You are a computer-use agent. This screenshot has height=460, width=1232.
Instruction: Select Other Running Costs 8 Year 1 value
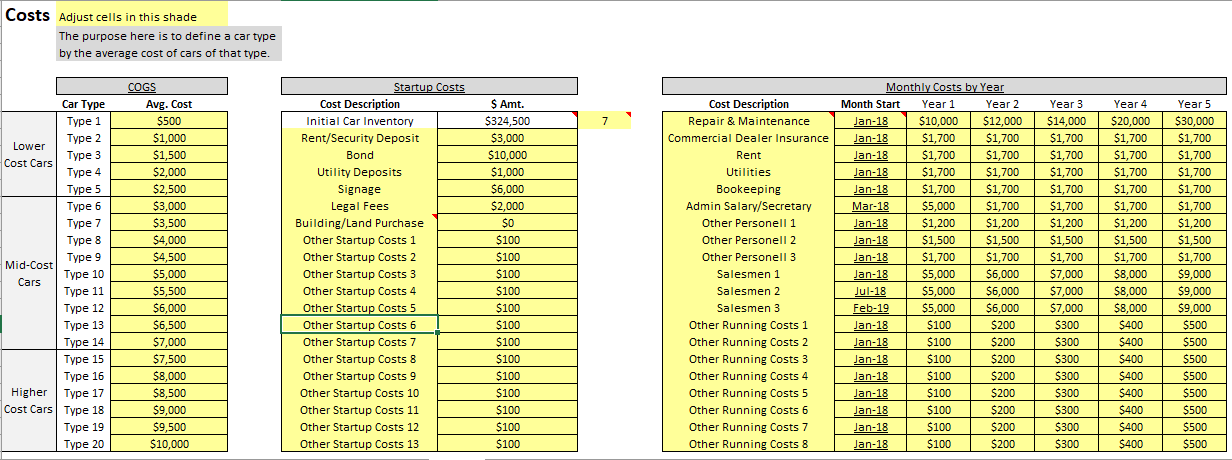pyautogui.click(x=939, y=444)
